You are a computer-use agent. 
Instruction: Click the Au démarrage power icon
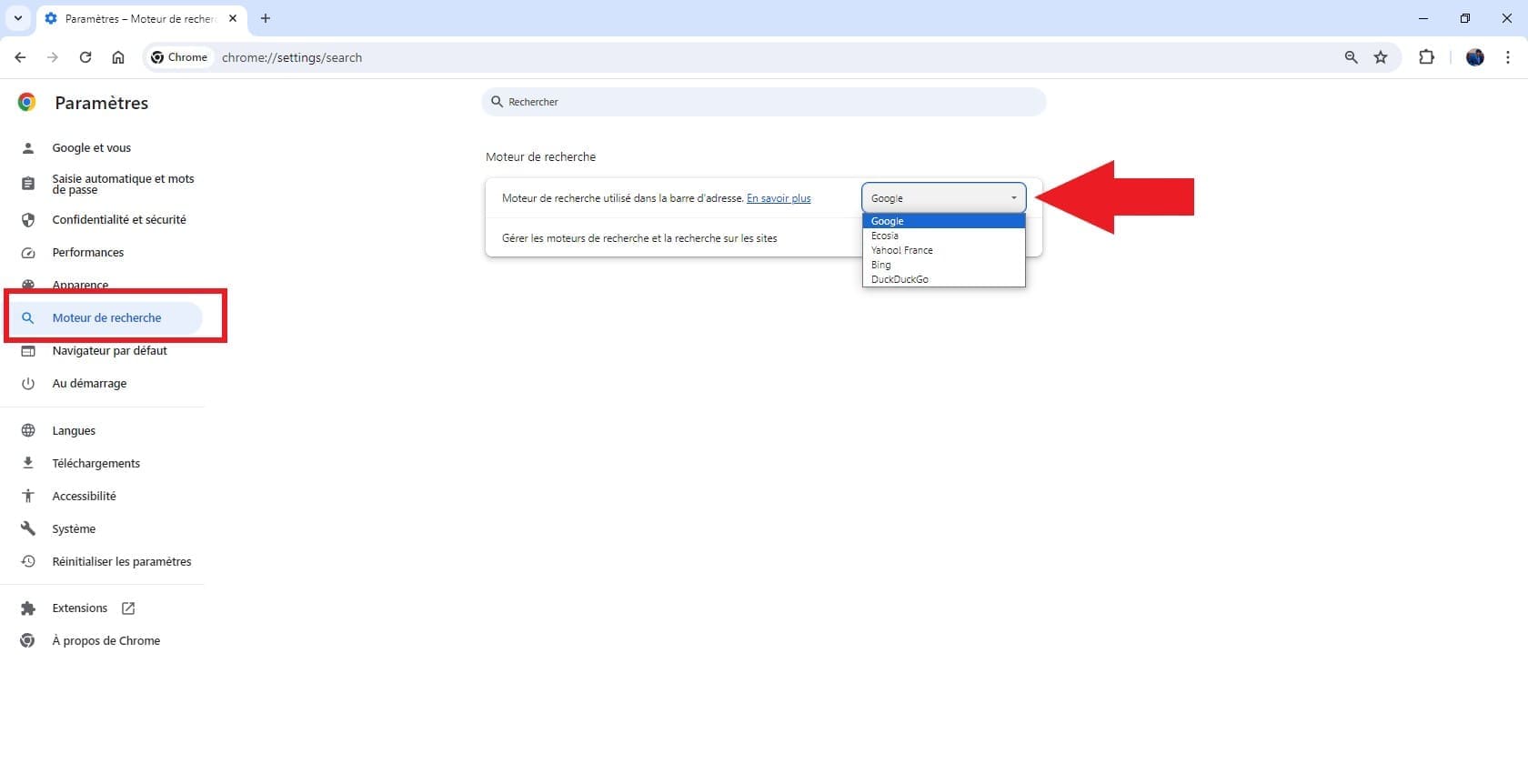pyautogui.click(x=28, y=383)
